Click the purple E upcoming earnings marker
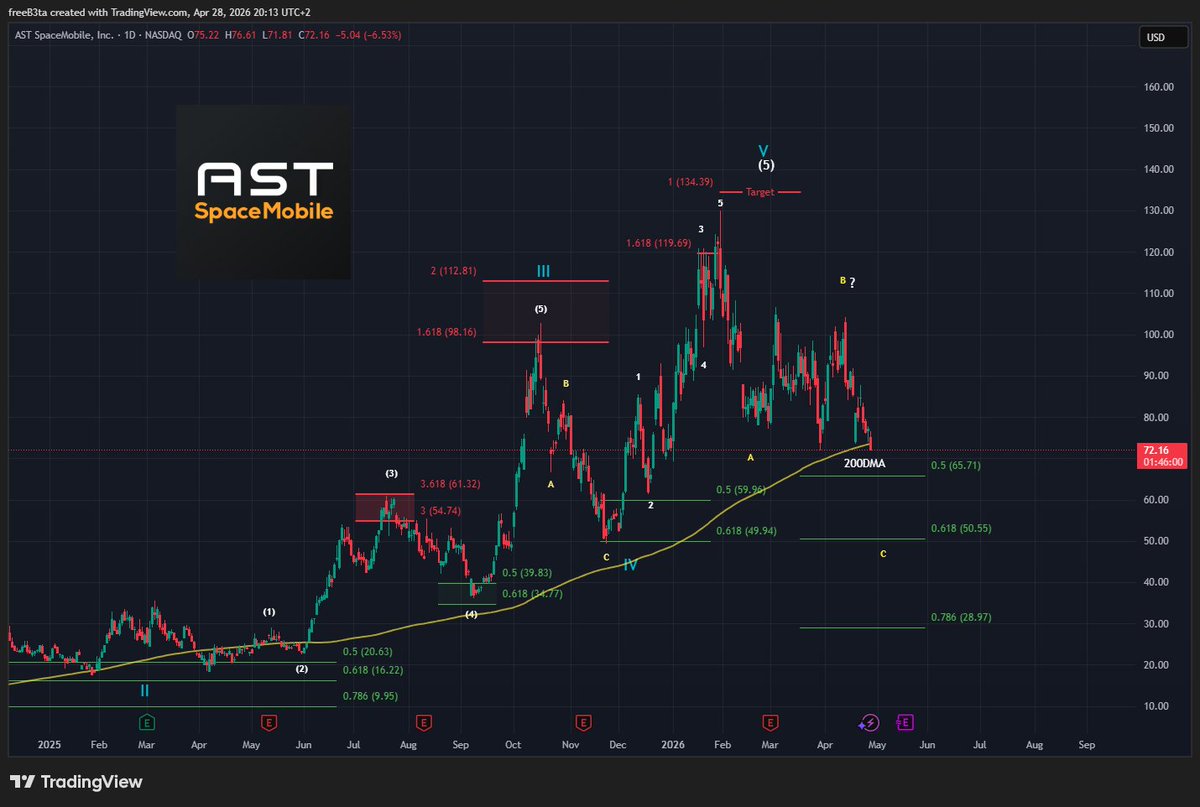Screen dimensions: 1200x807 pyautogui.click(x=905, y=720)
